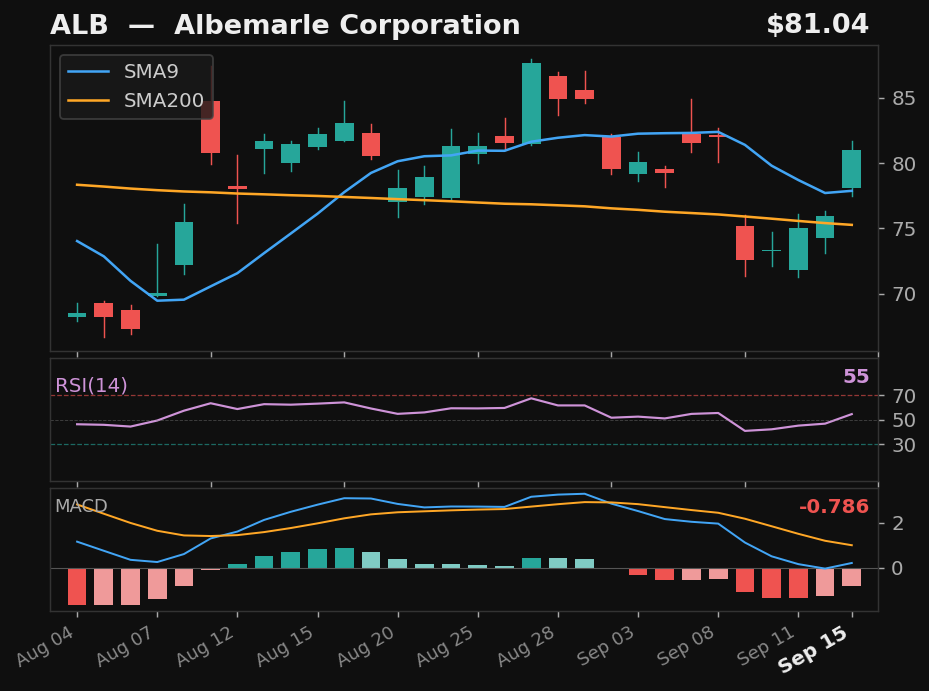Screen dimensions: 929x691
Task: Click the Aug 07 date label
Action: pyautogui.click(x=126, y=645)
